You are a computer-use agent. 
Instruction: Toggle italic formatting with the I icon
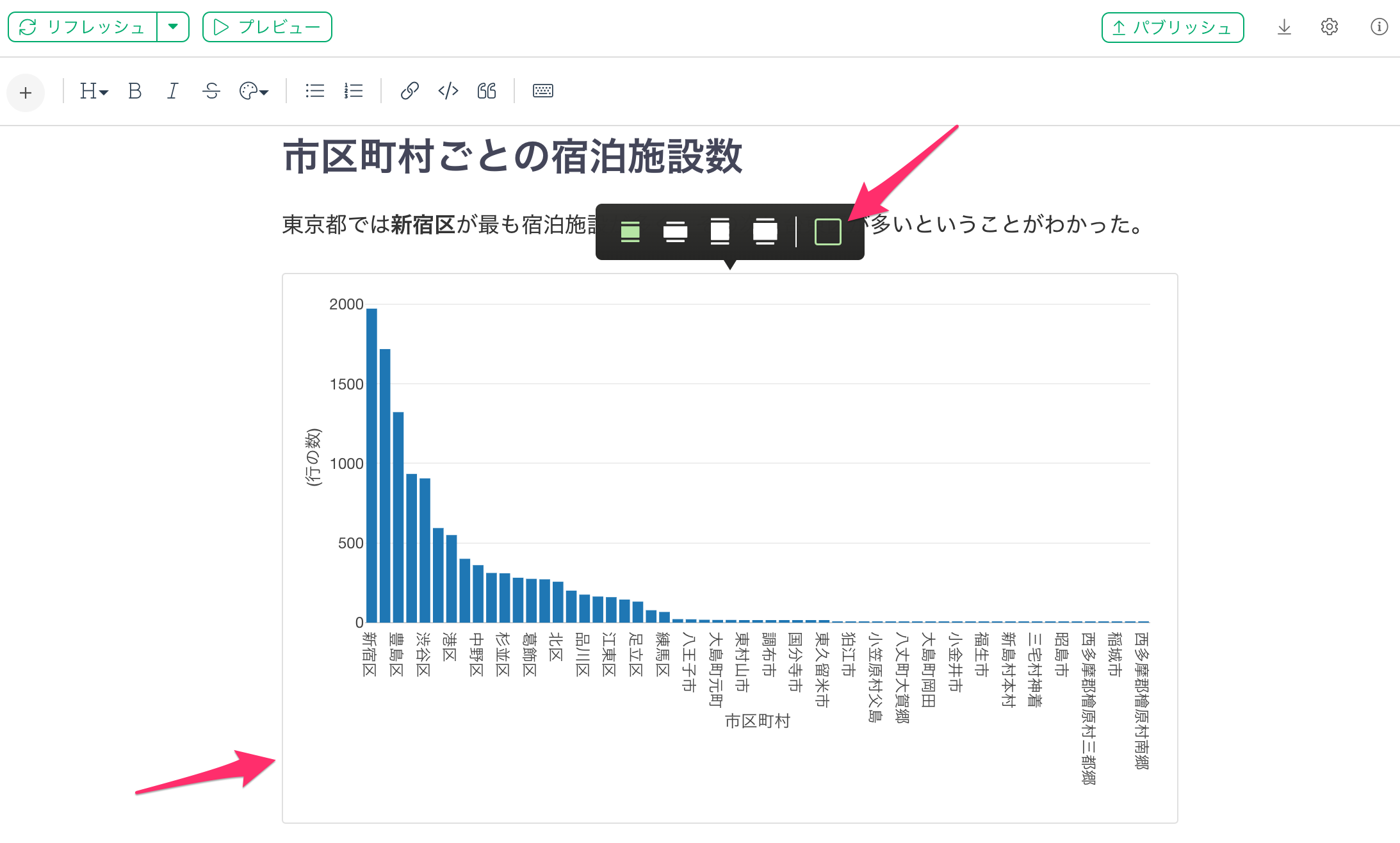click(x=172, y=91)
